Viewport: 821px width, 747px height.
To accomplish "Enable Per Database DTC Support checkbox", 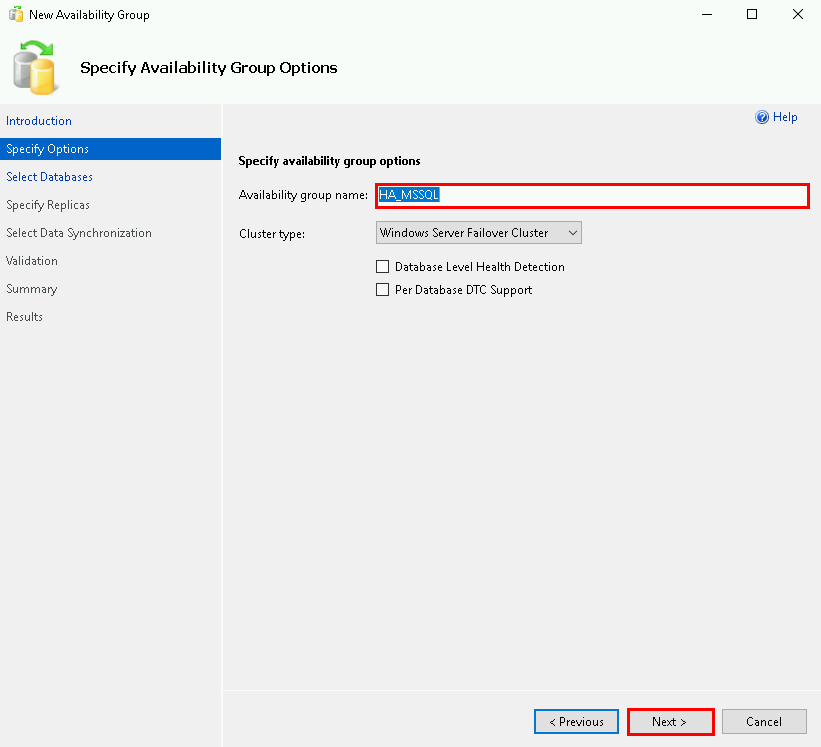I will click(382, 290).
